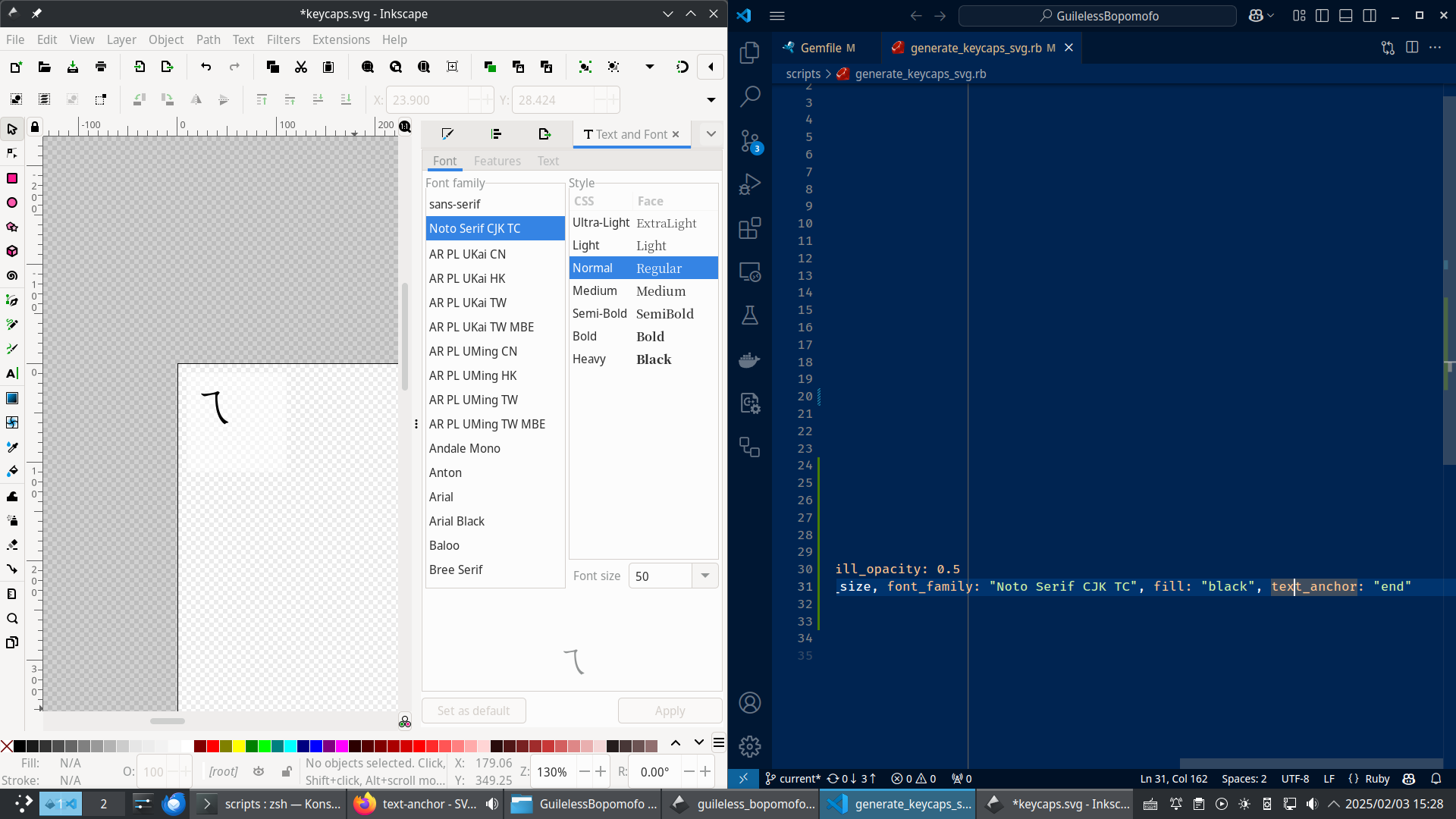This screenshot has height=819, width=1456.
Task: Open the color palette menu button
Action: pyautogui.click(x=719, y=742)
